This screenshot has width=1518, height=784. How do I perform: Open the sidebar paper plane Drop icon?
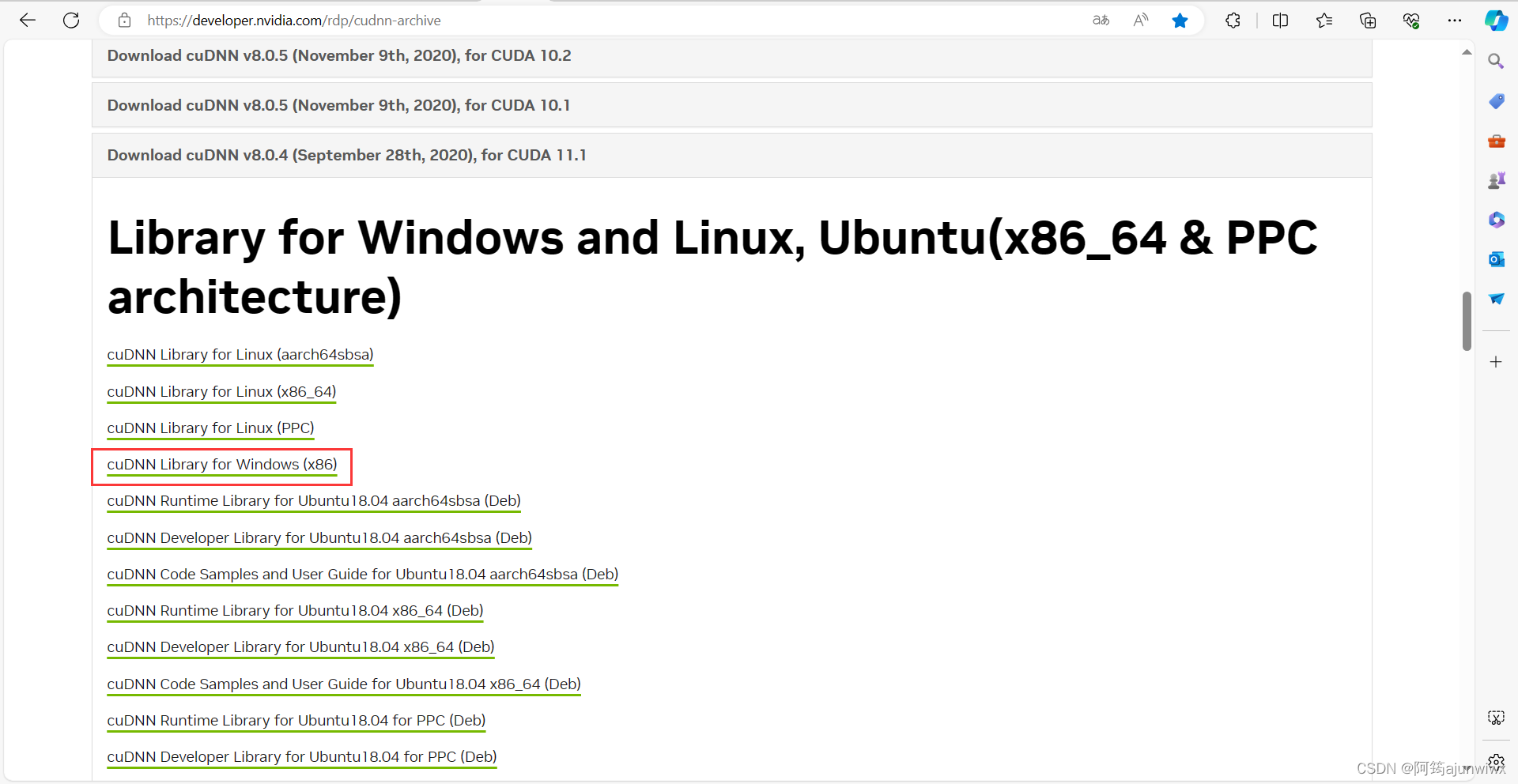pyautogui.click(x=1496, y=299)
